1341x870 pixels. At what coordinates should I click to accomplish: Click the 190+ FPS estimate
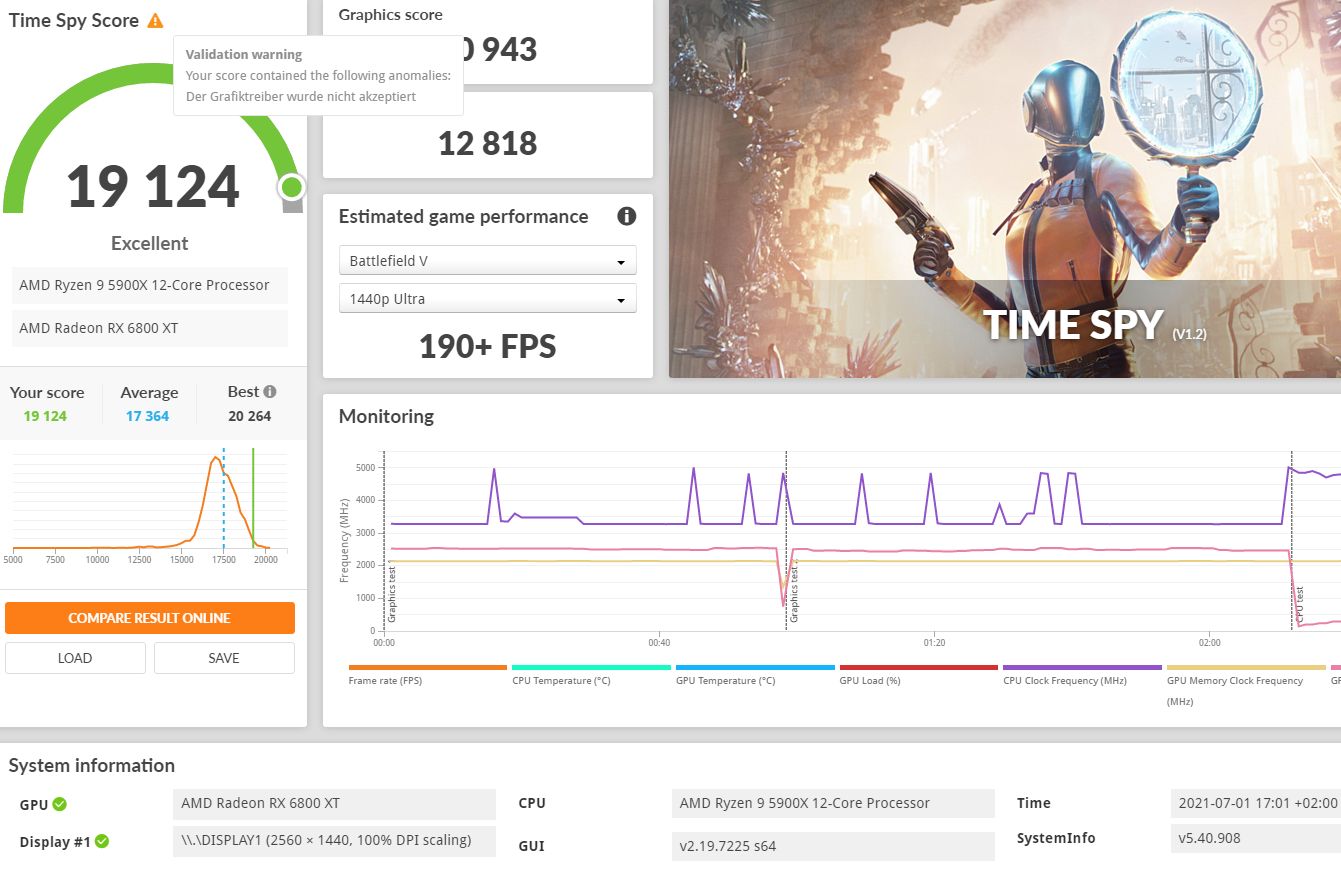[488, 346]
